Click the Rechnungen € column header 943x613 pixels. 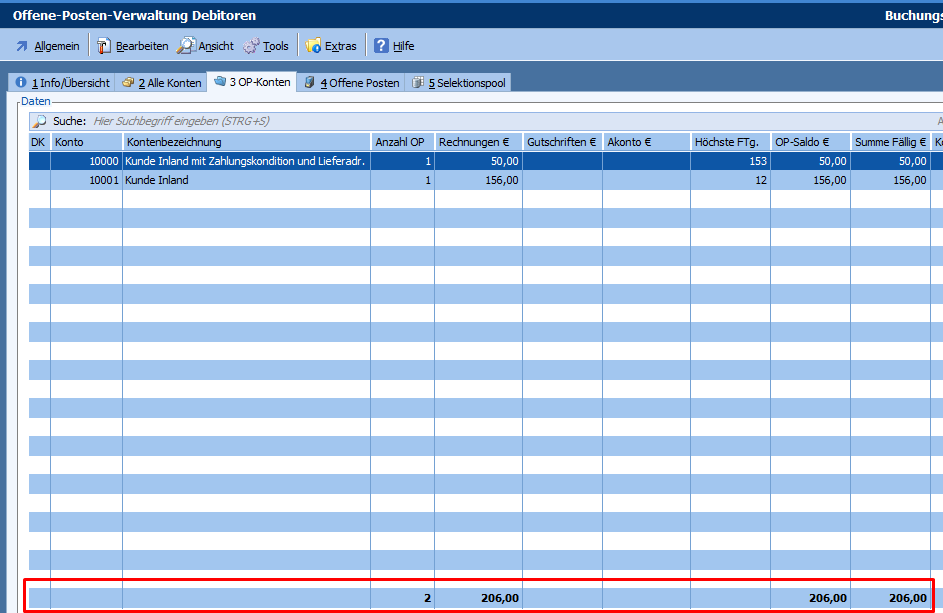(x=478, y=142)
